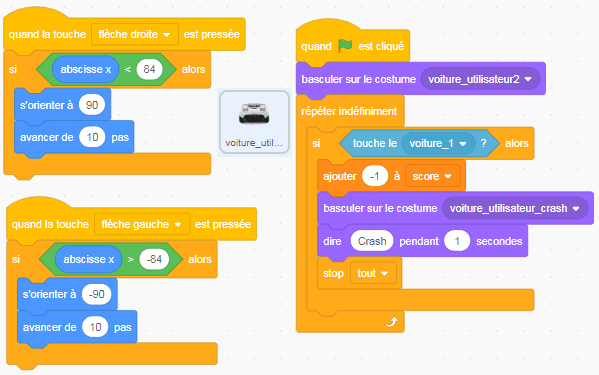The image size is (599, 375).
Task: Open the stop tout dropdown
Action: pos(373,273)
